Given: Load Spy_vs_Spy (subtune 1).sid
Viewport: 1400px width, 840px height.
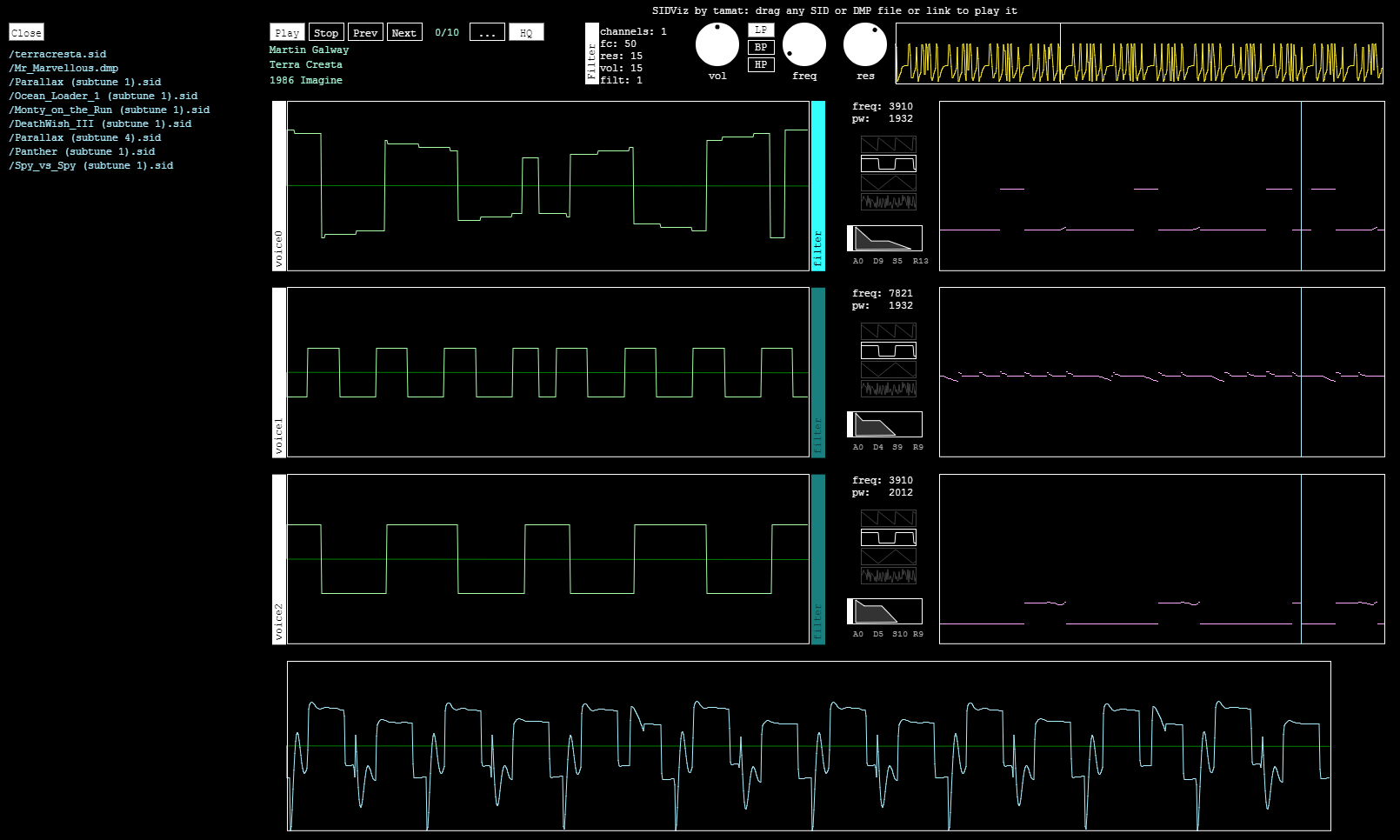Looking at the screenshot, I should click(x=91, y=165).
